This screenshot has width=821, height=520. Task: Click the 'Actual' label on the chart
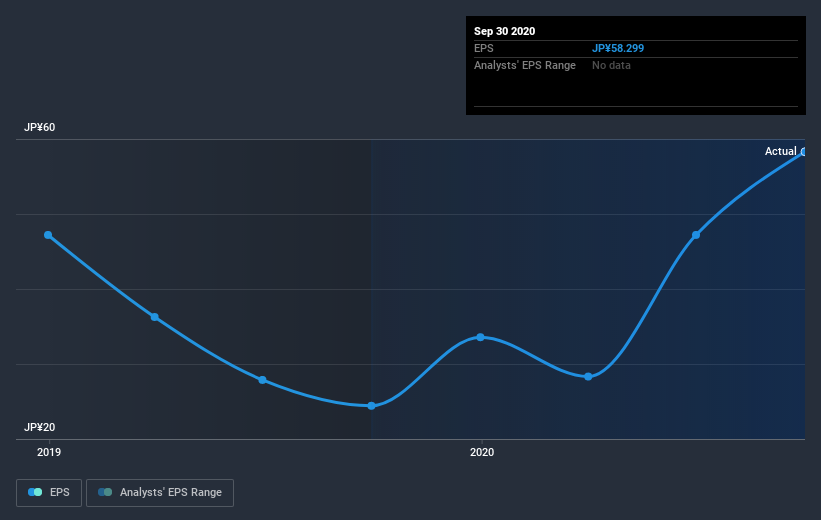[x=780, y=151]
